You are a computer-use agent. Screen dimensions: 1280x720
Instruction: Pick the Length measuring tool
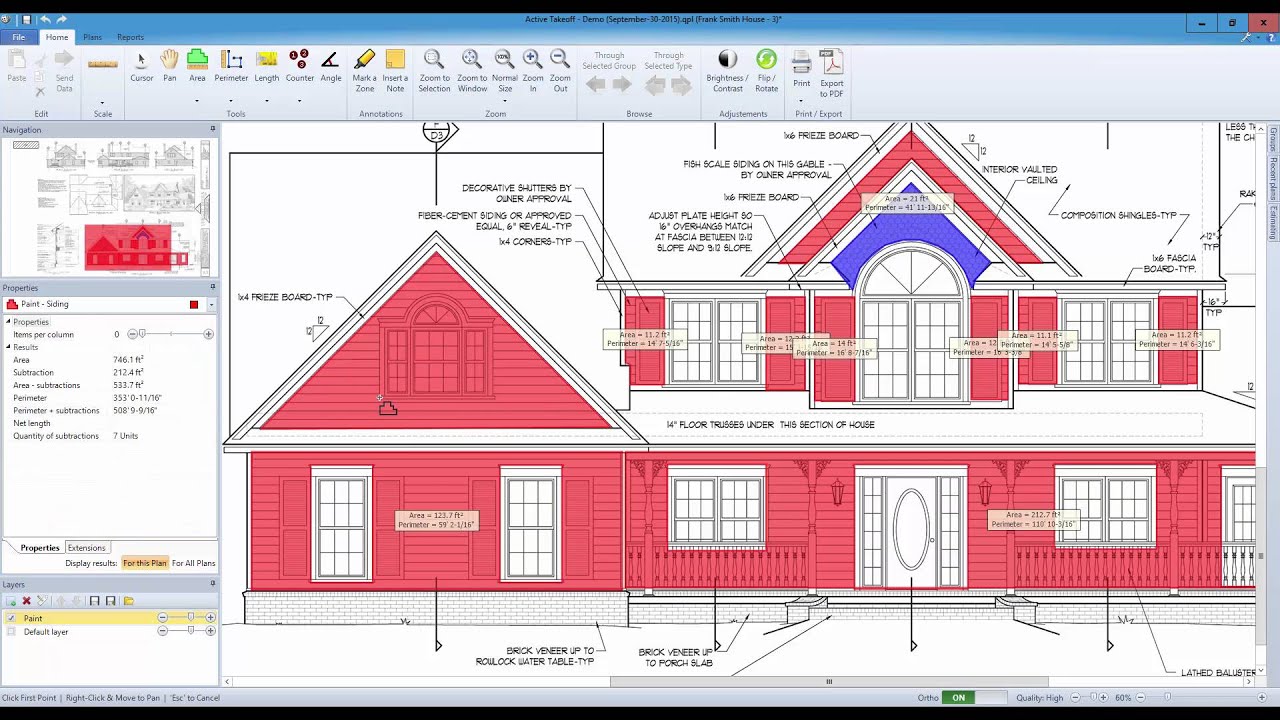point(267,66)
